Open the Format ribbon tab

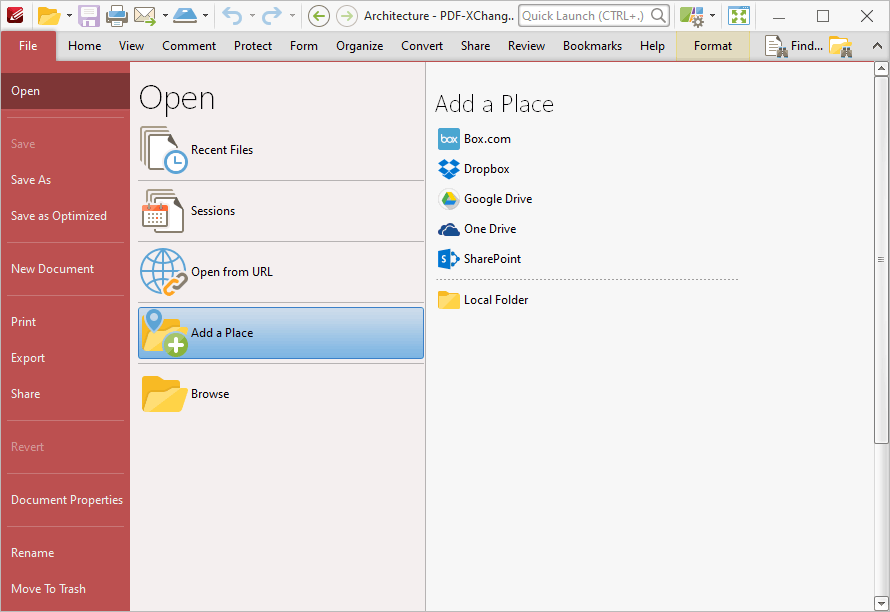pos(713,46)
